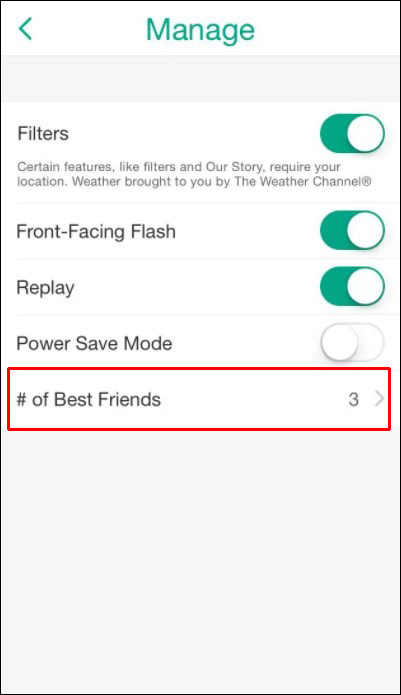
Task: Turn off Front-Facing Flash toggle
Action: 352,230
